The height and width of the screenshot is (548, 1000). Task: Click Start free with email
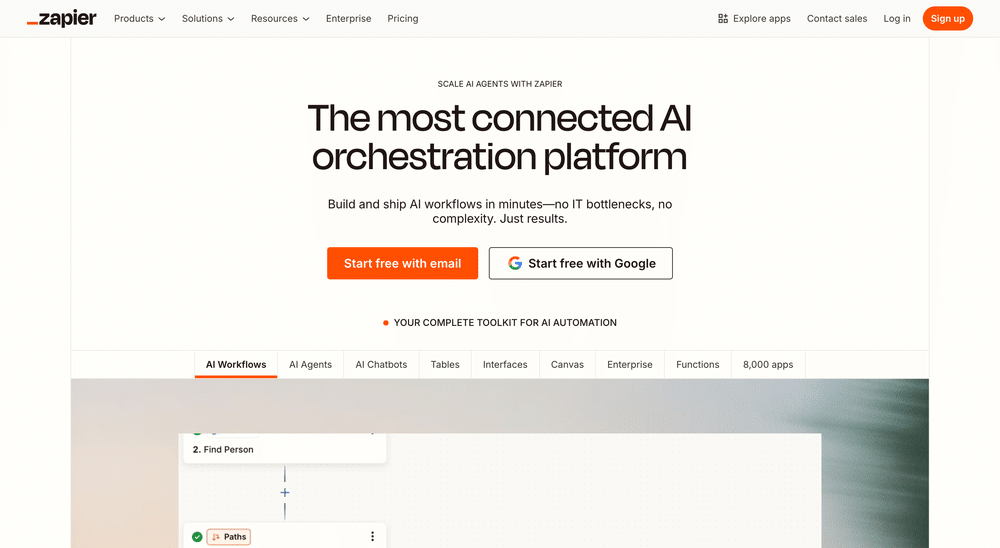(x=402, y=263)
